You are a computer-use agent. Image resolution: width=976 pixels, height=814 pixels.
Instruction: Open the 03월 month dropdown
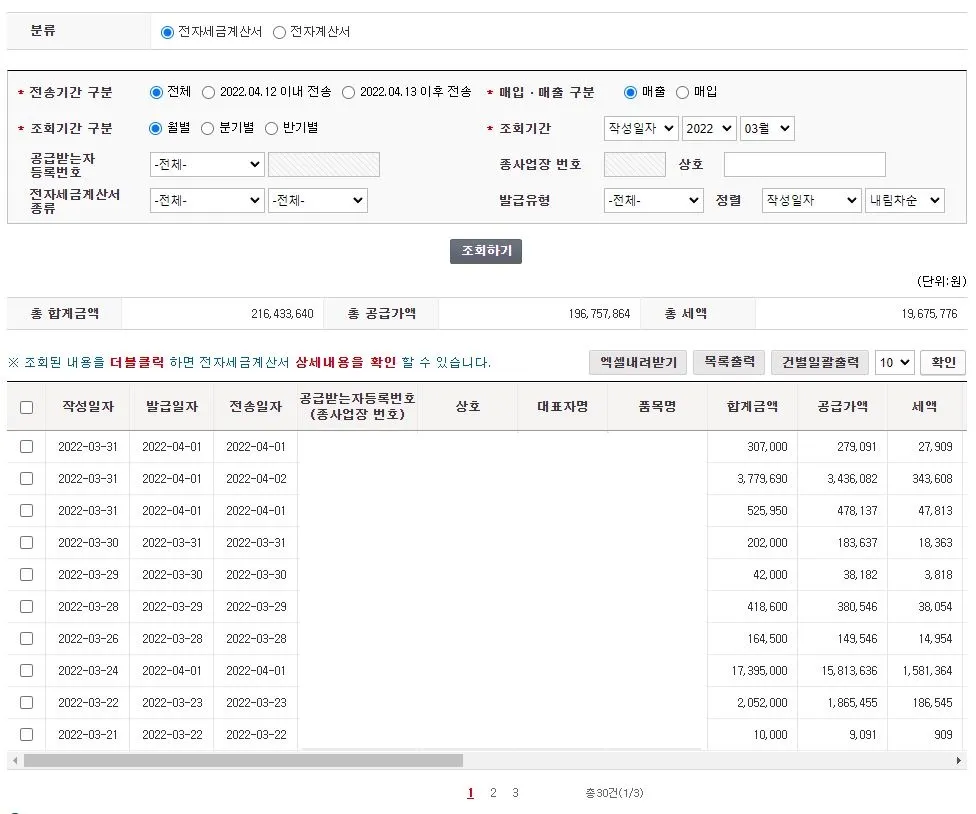point(766,128)
